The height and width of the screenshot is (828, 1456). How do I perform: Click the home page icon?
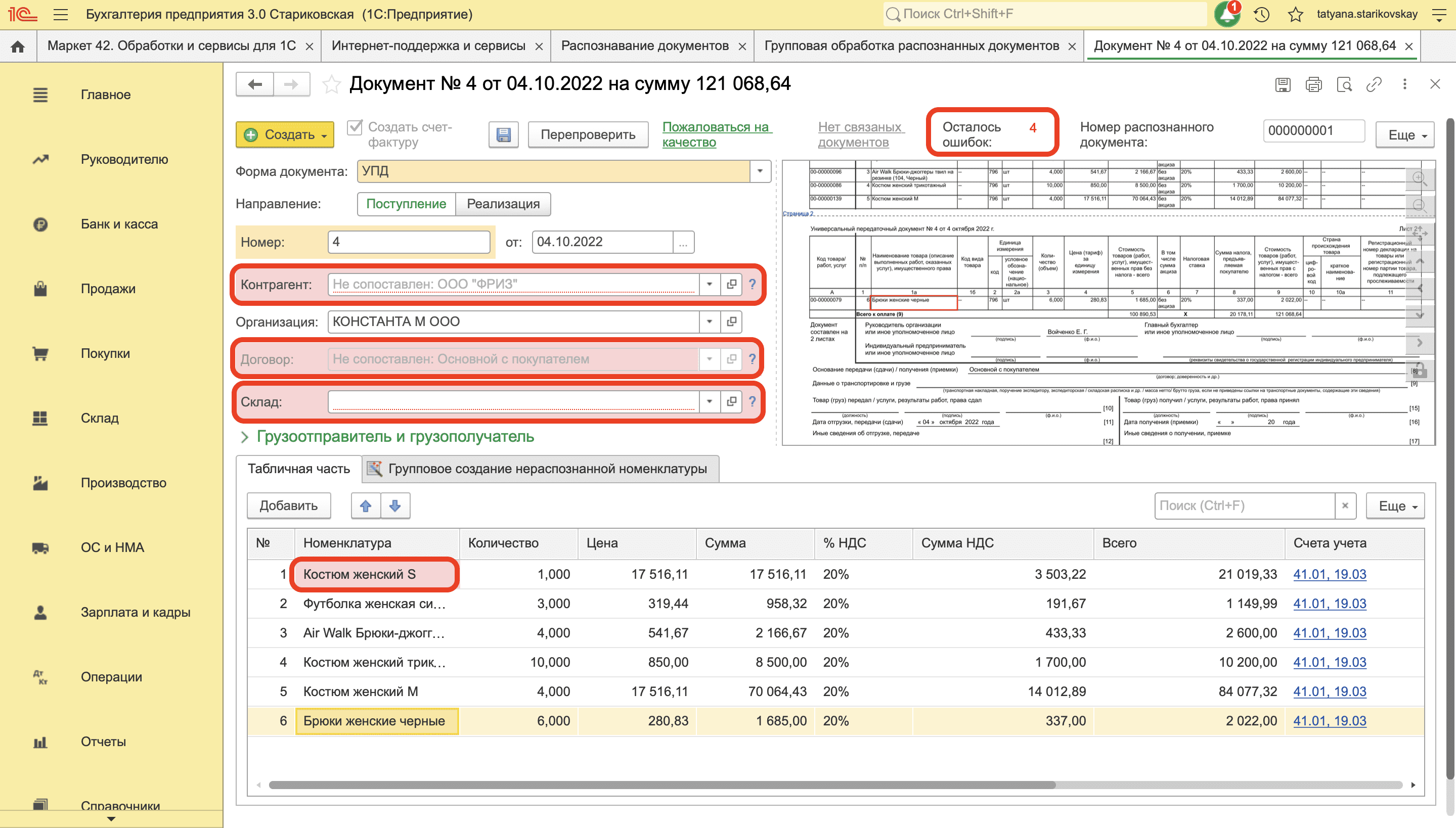(18, 46)
